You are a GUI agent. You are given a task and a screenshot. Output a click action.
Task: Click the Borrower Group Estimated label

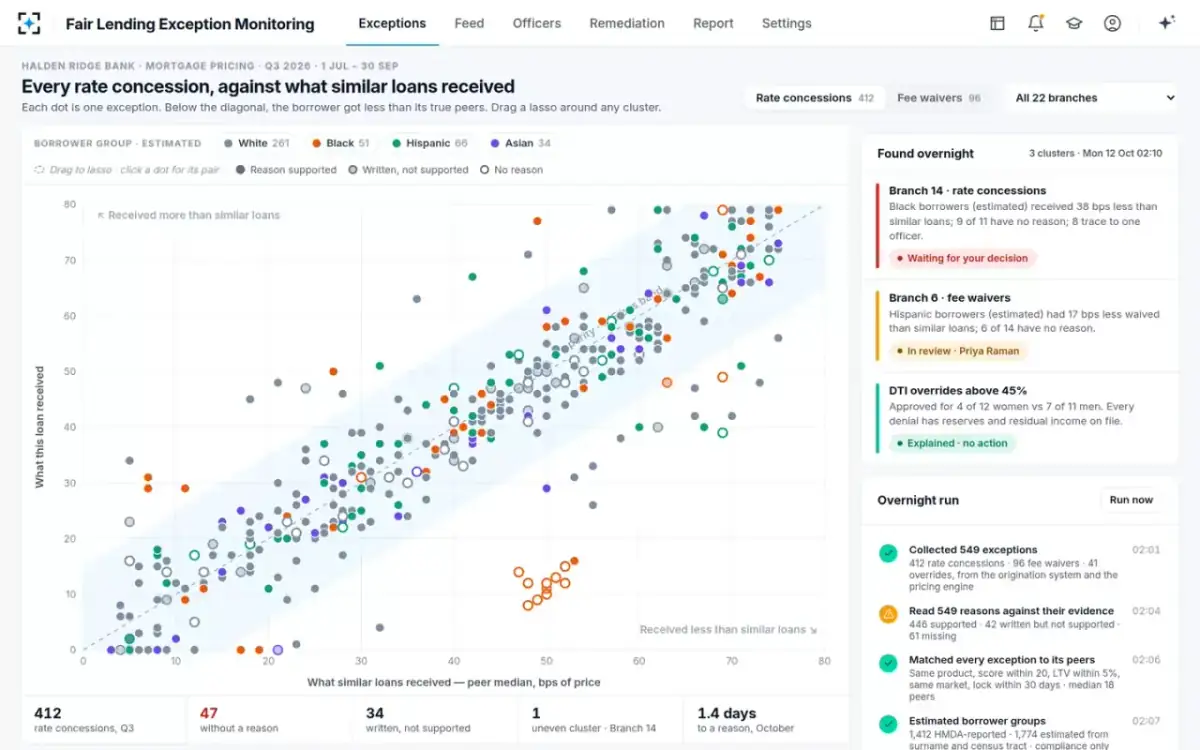tap(117, 143)
